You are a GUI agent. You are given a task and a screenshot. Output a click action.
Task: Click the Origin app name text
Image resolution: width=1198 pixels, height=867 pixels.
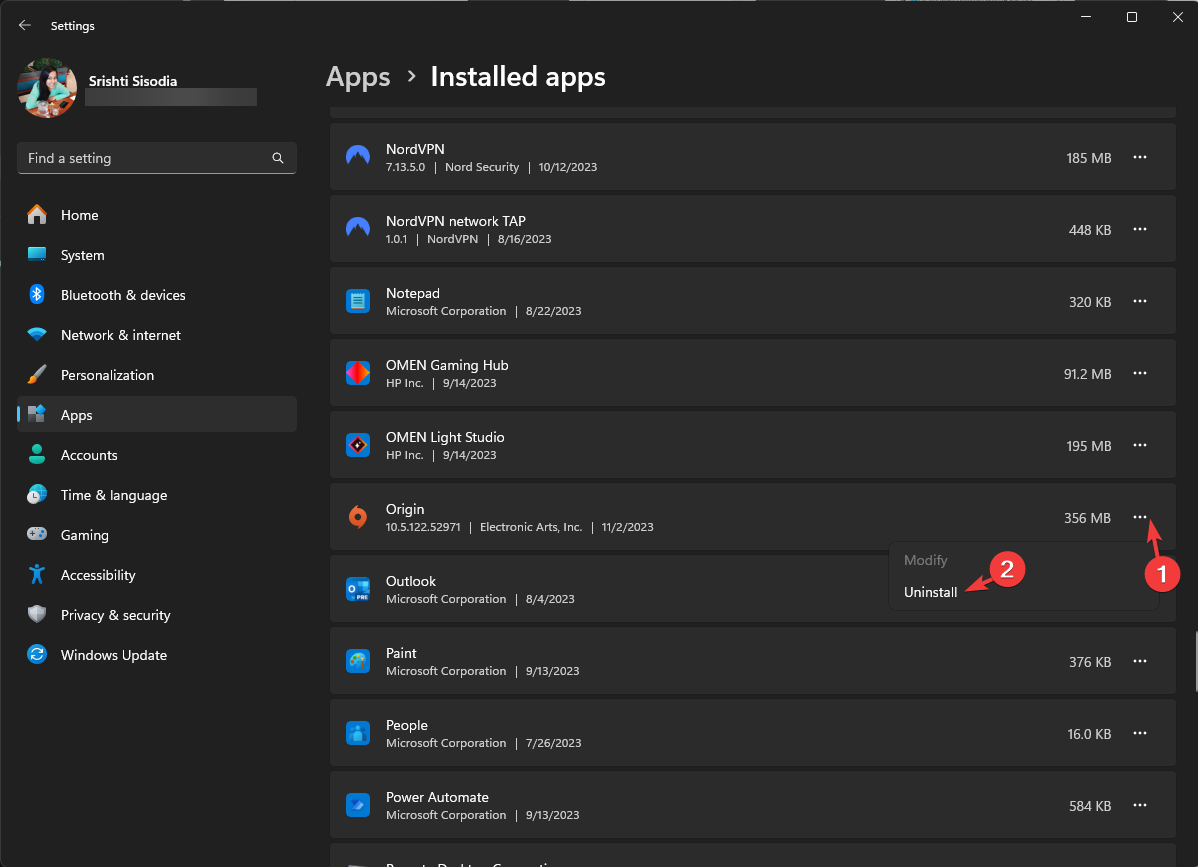click(405, 509)
